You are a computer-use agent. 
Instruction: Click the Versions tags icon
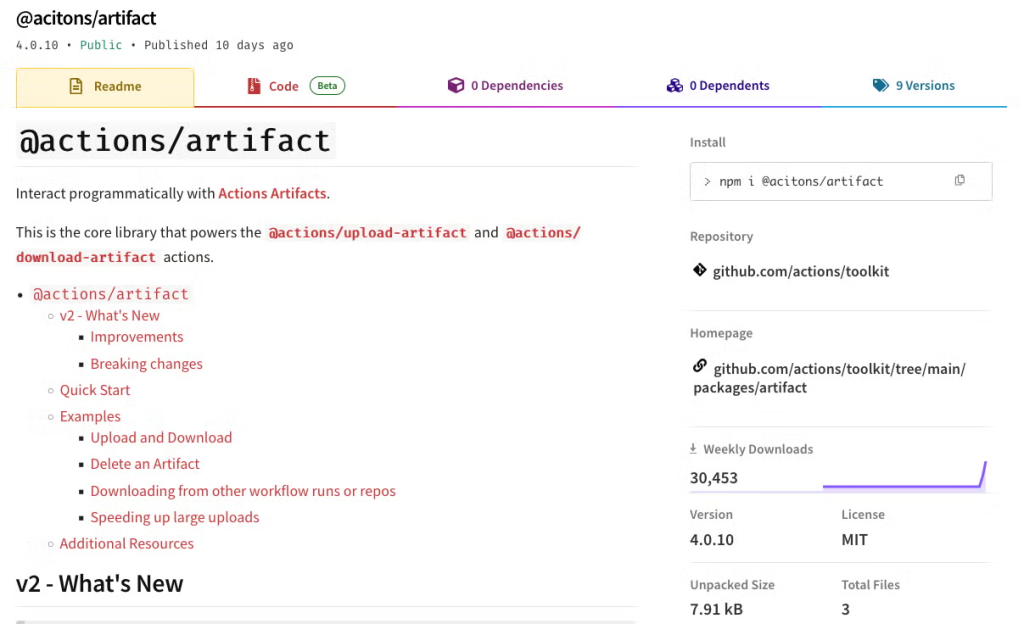pos(881,86)
